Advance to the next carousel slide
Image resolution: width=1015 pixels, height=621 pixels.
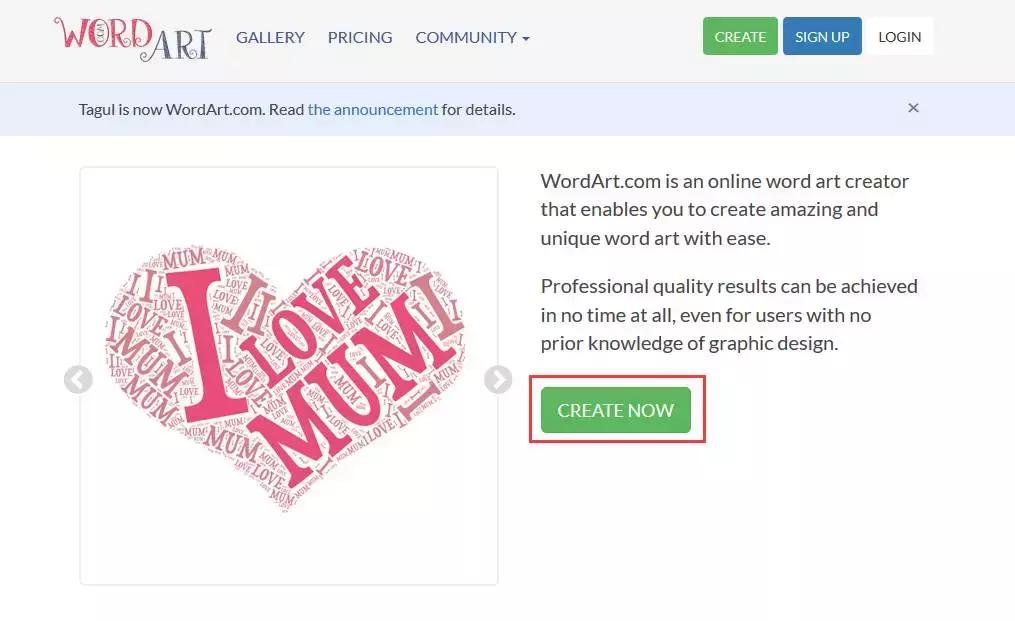(x=498, y=380)
